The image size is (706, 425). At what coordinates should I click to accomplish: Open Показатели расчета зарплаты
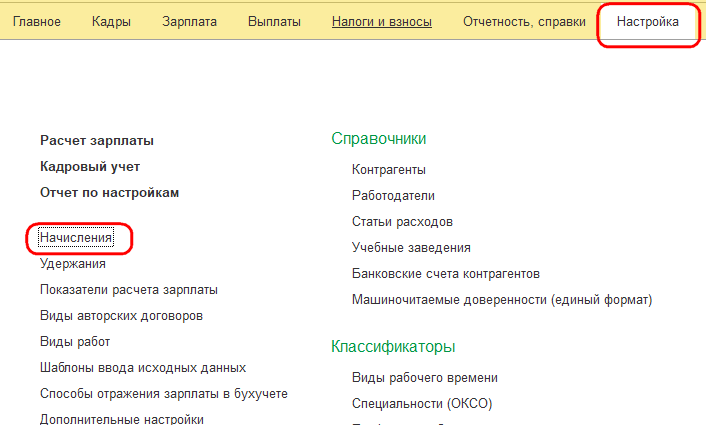[x=129, y=289]
